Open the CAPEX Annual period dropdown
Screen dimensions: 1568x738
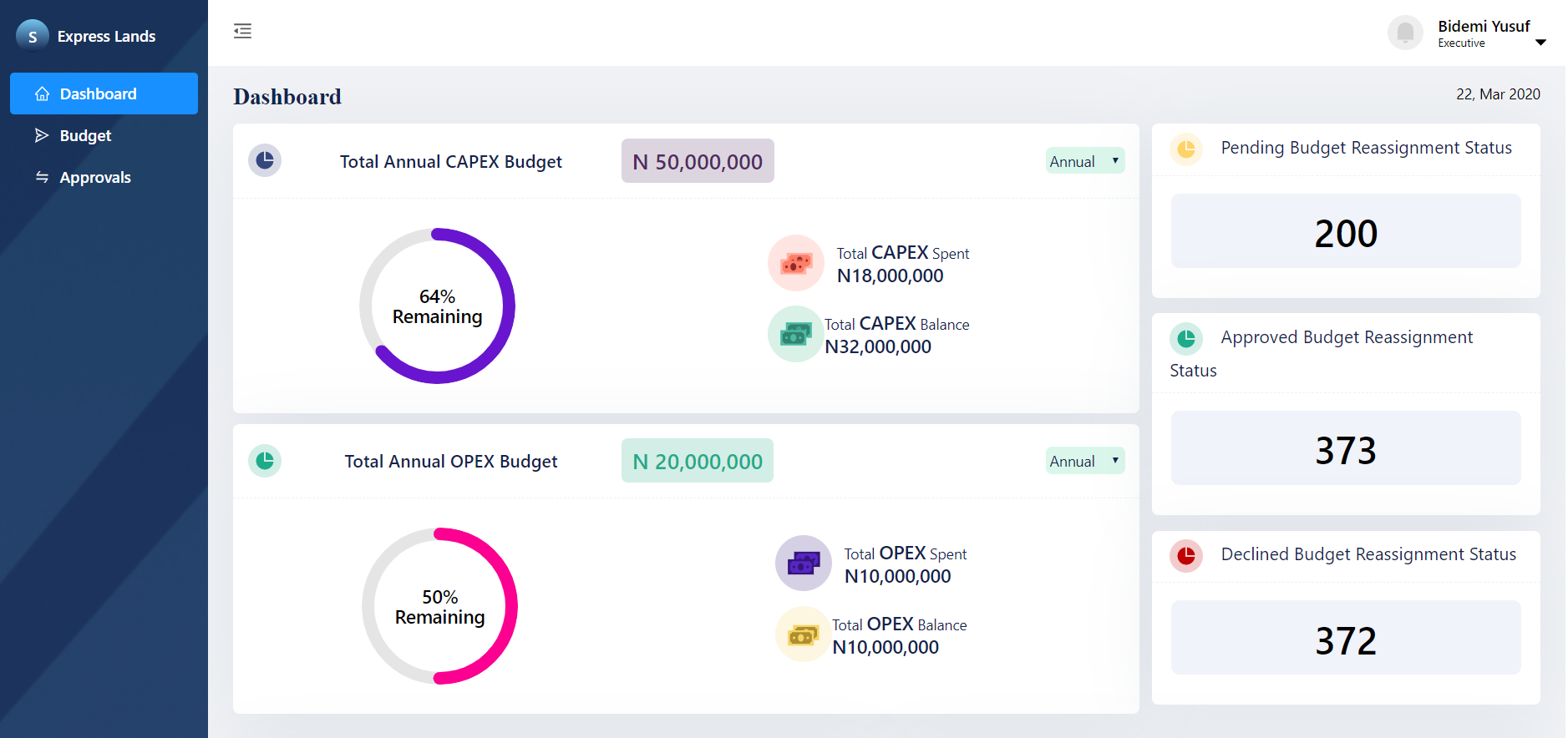tap(1085, 160)
